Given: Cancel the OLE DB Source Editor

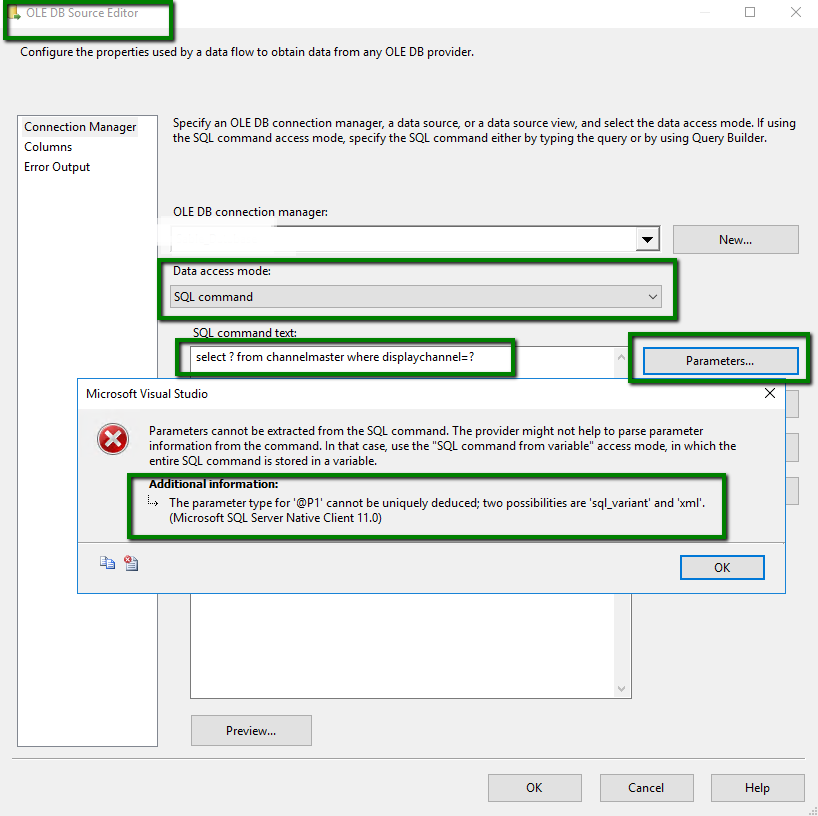Looking at the screenshot, I should point(646,788).
